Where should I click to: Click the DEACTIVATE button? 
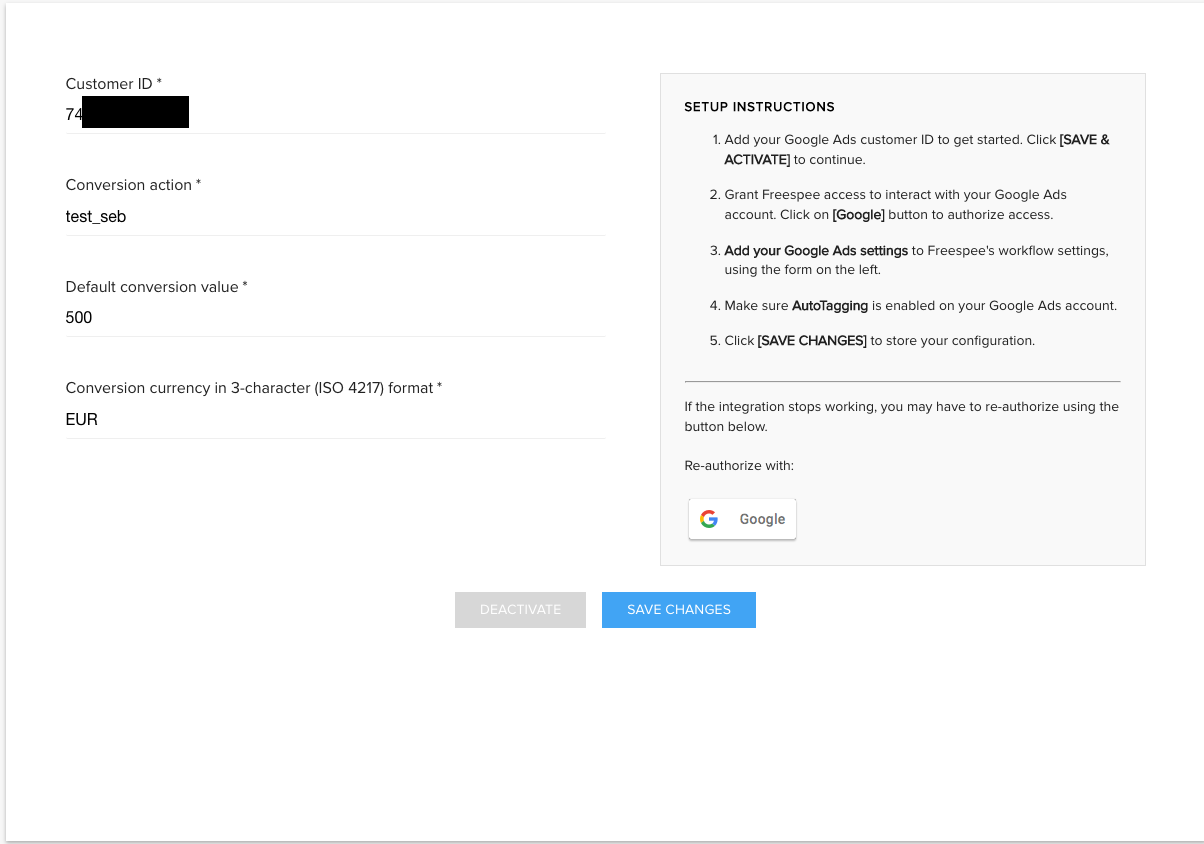point(520,610)
